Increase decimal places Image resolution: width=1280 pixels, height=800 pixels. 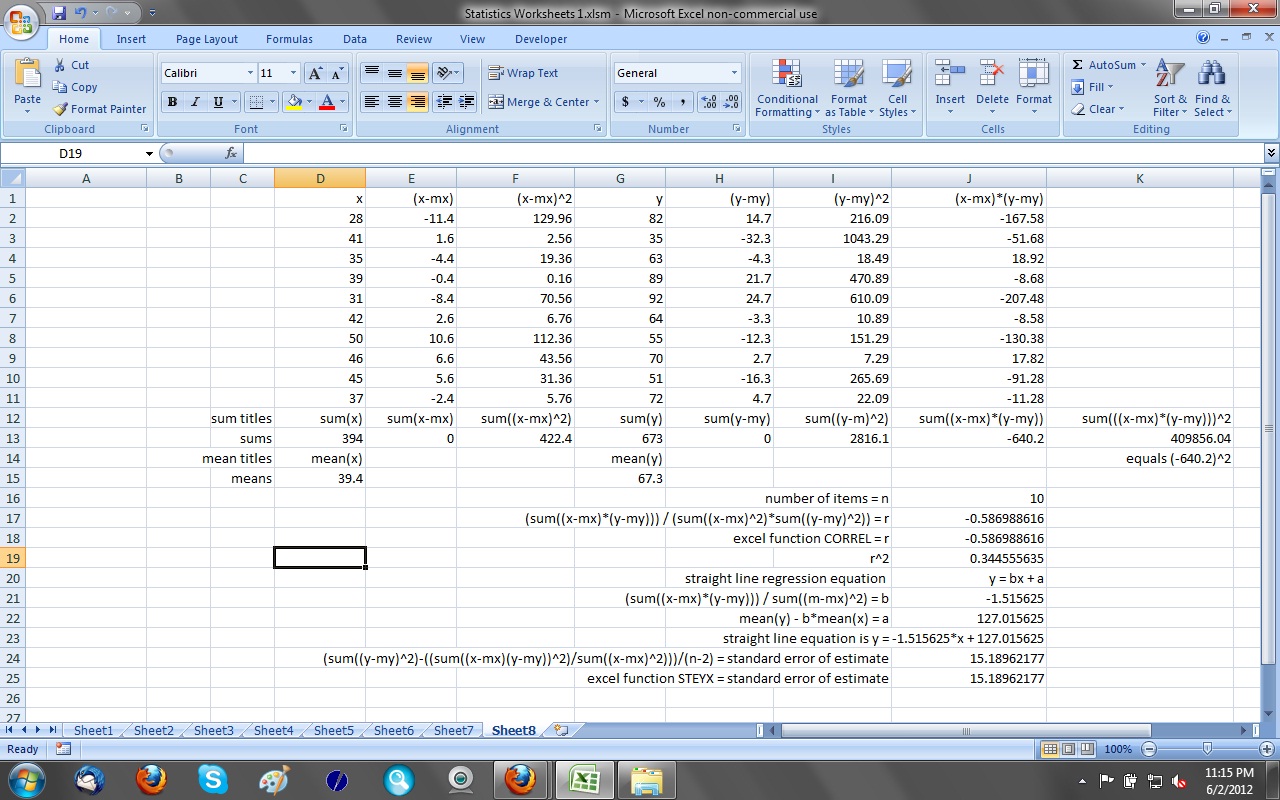709,102
